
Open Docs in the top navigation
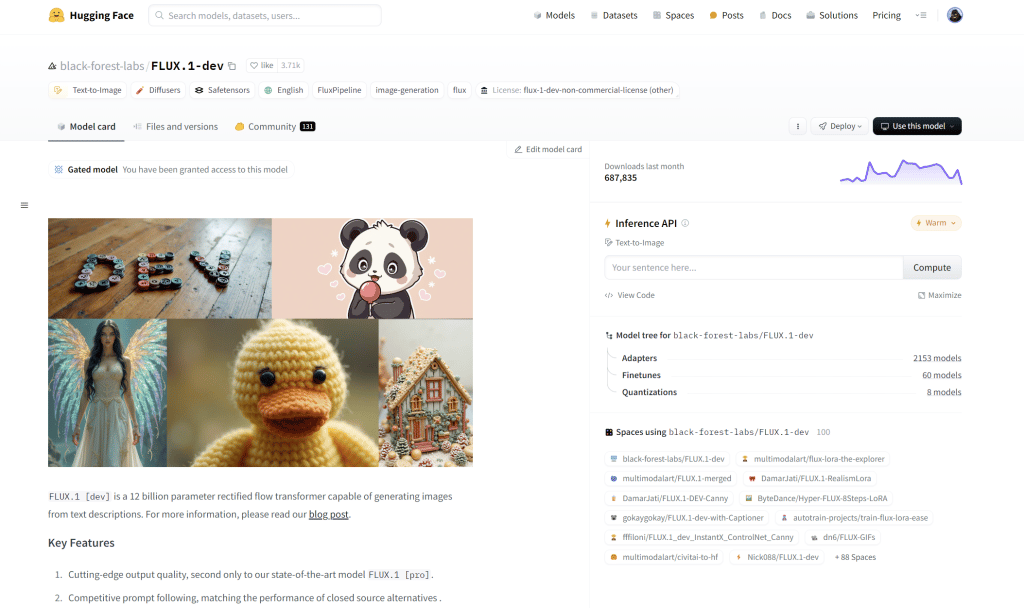(775, 15)
